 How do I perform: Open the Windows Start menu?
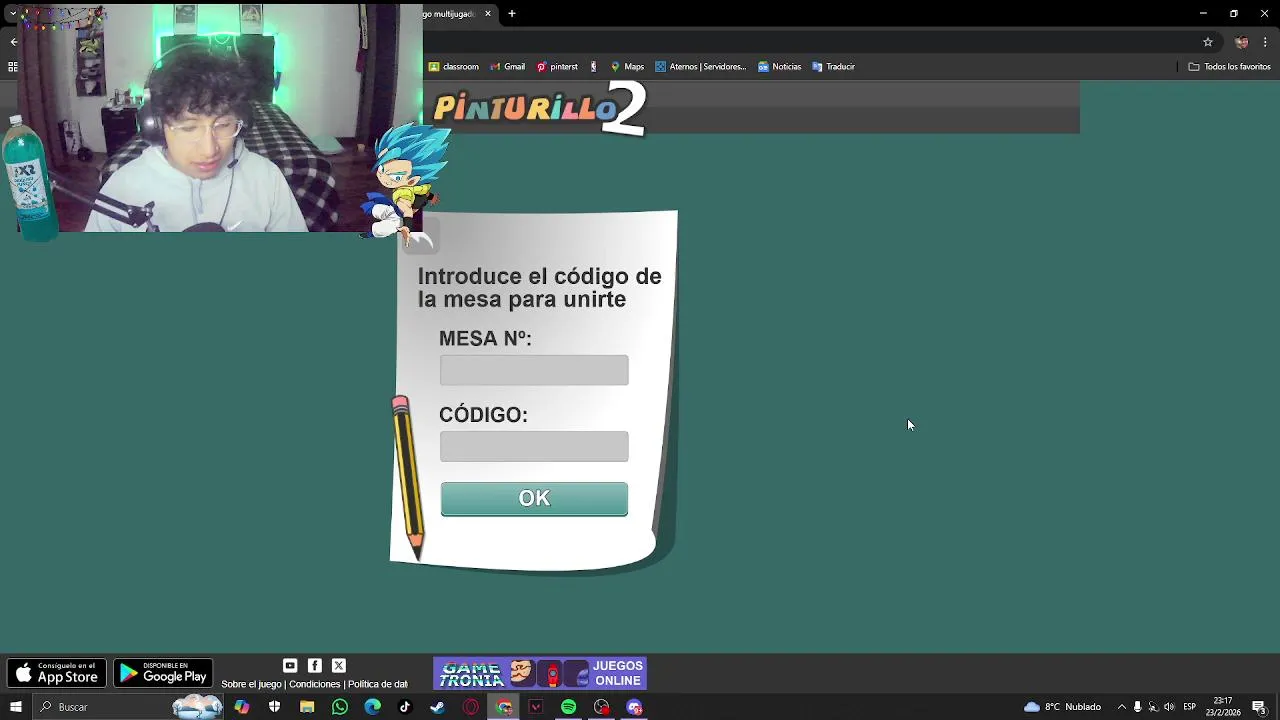point(15,707)
